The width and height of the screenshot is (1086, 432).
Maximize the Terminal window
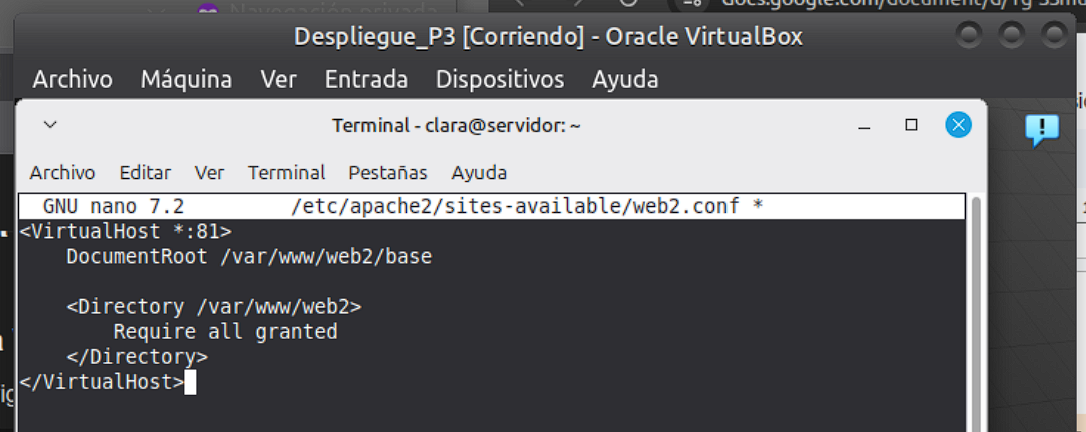(x=911, y=125)
